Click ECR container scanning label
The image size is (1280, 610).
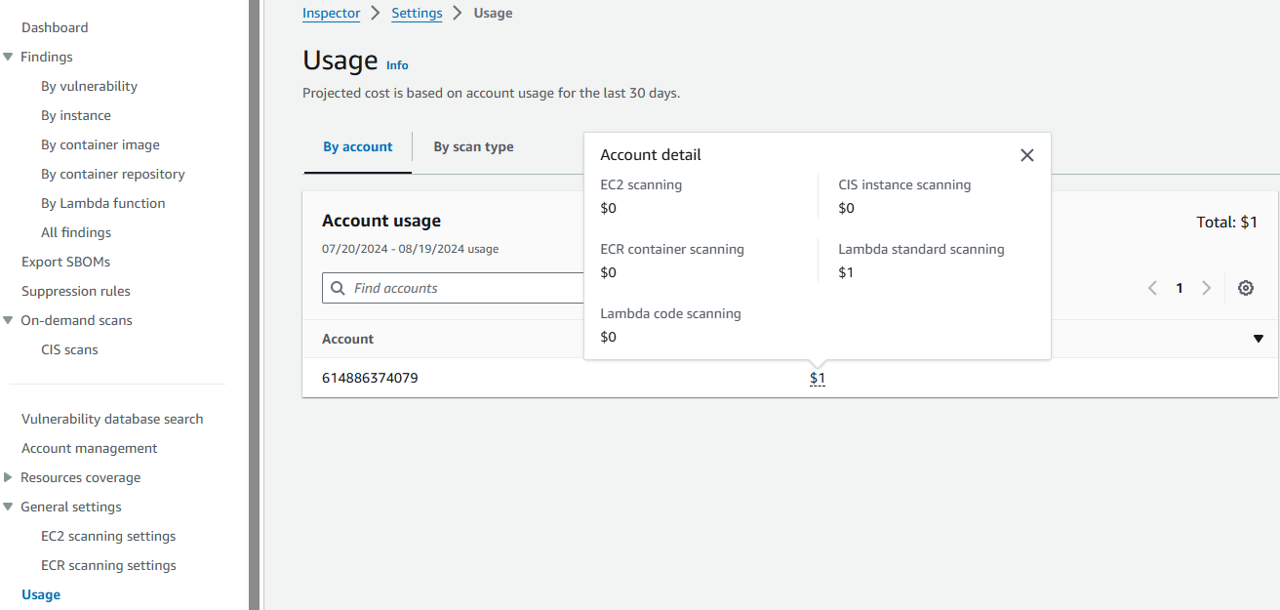[672, 249]
